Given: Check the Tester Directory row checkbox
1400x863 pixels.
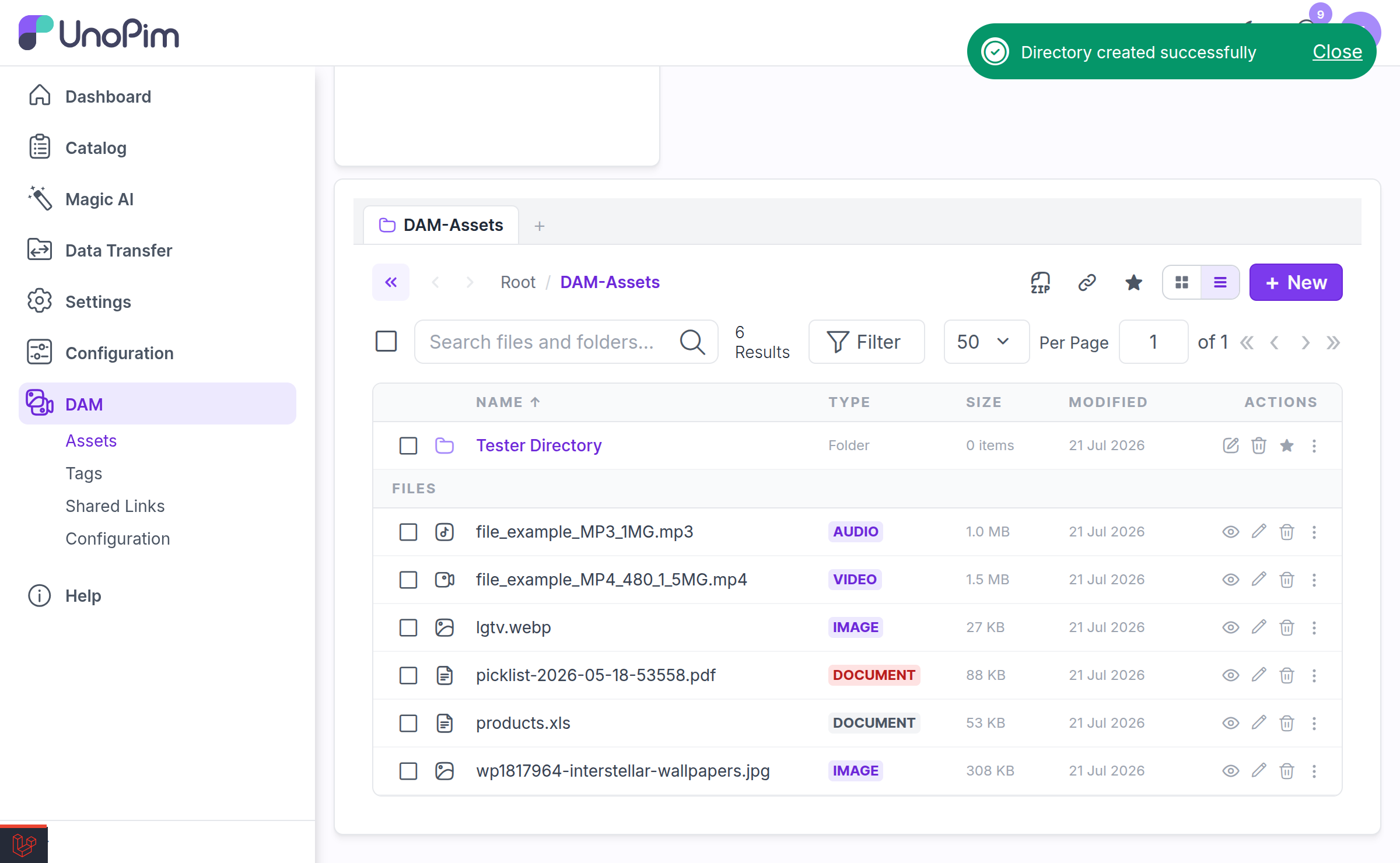Looking at the screenshot, I should point(408,445).
